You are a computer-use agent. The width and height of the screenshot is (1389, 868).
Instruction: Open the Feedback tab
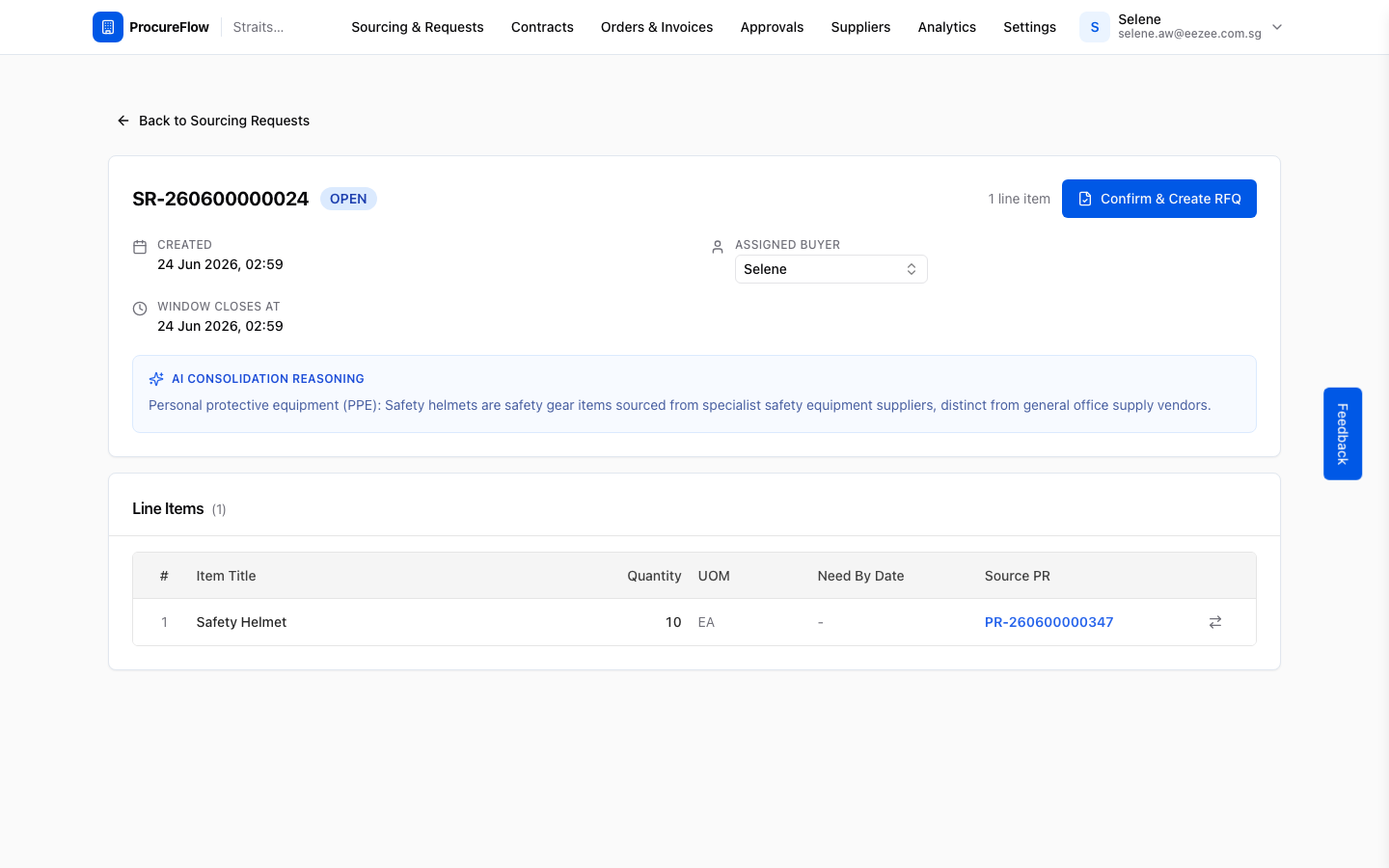click(1343, 434)
